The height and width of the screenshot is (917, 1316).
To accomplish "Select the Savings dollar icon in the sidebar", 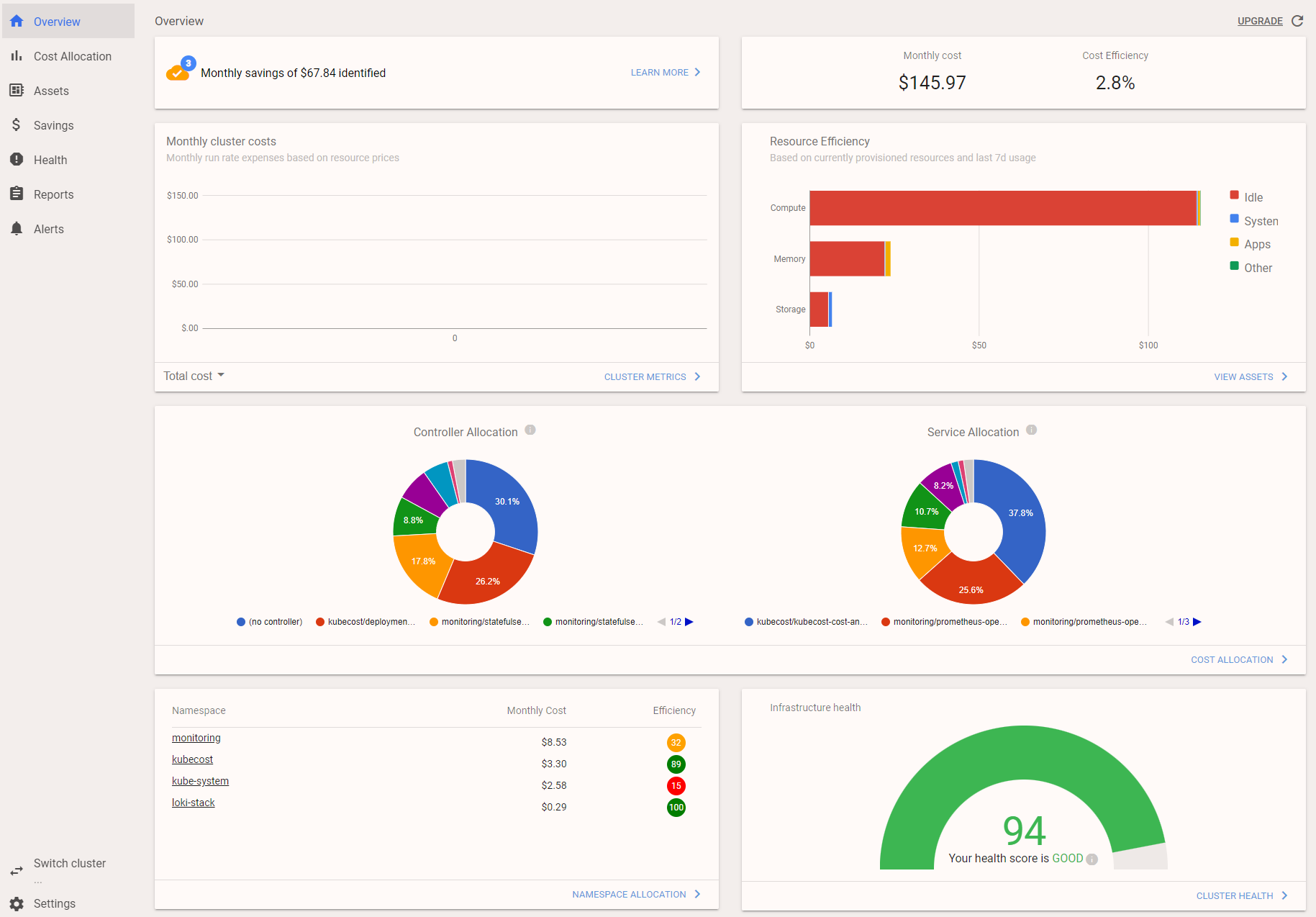I will pos(16,125).
